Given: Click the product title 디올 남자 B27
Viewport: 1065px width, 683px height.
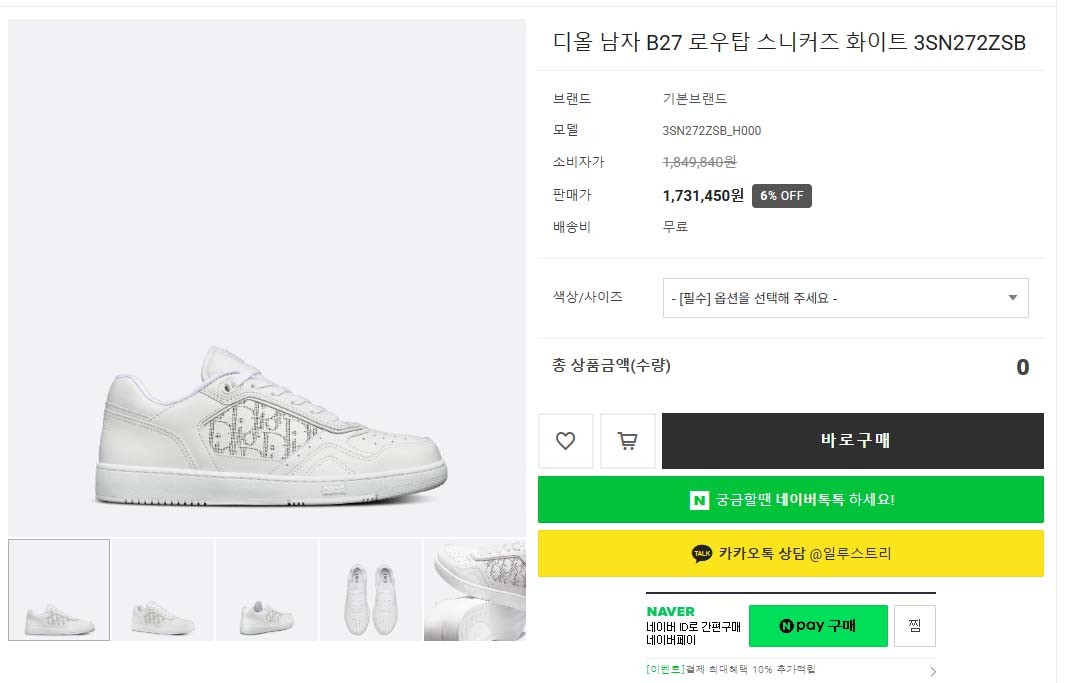Looking at the screenshot, I should point(789,42).
